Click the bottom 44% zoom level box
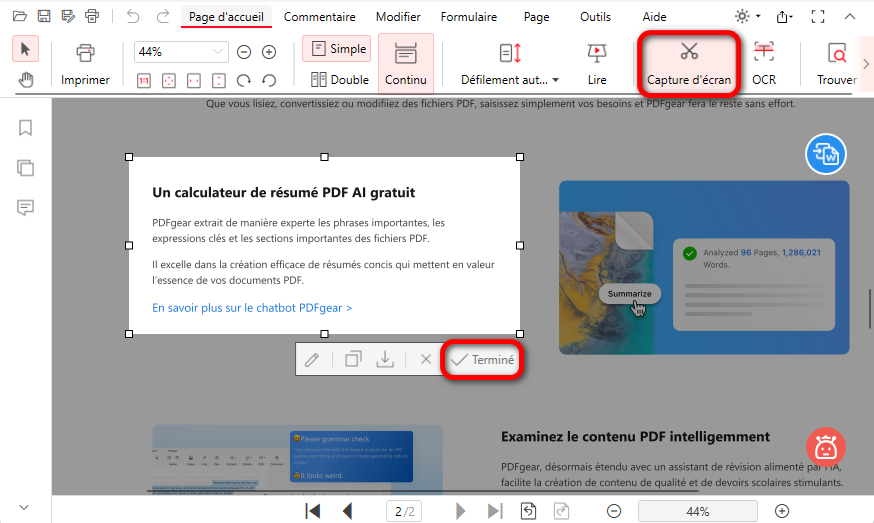The height and width of the screenshot is (523, 874). pyautogui.click(x=697, y=511)
